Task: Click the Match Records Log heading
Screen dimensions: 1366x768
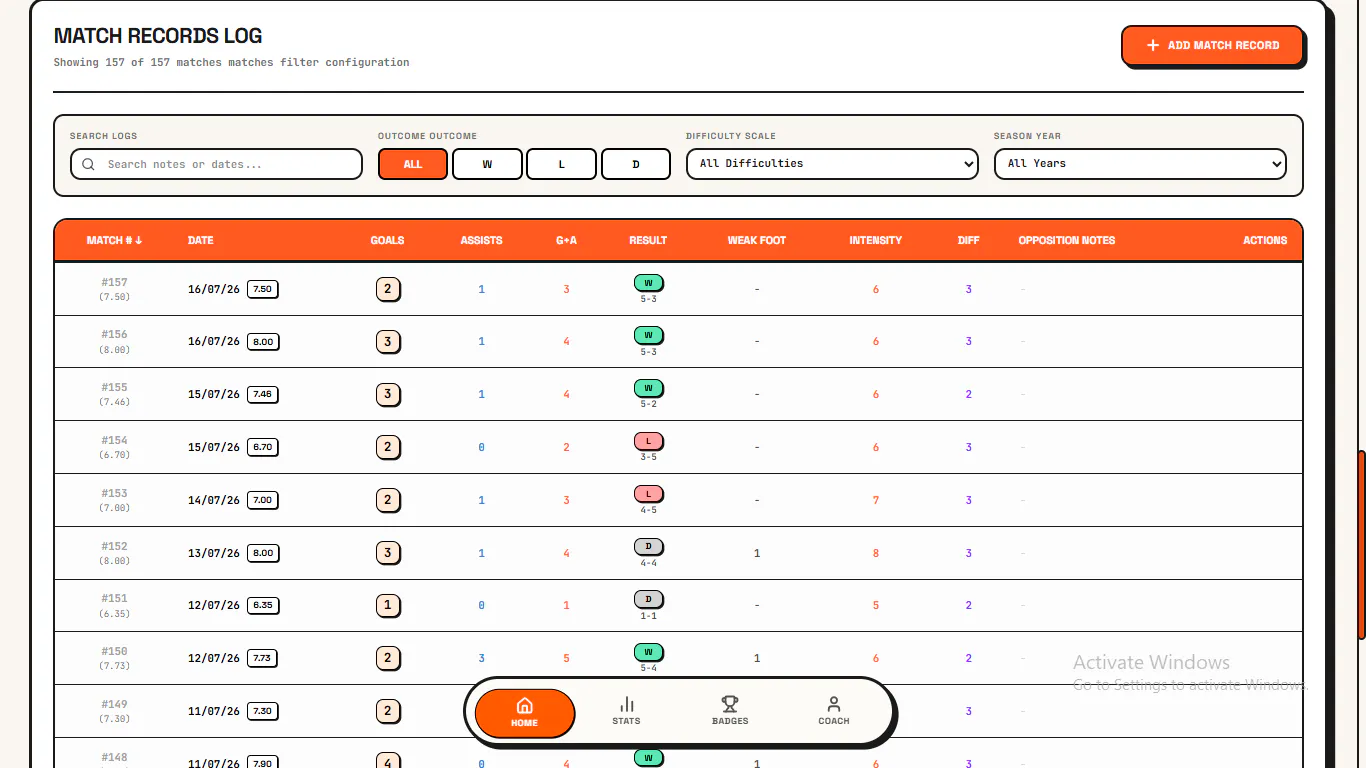Action: [x=158, y=36]
